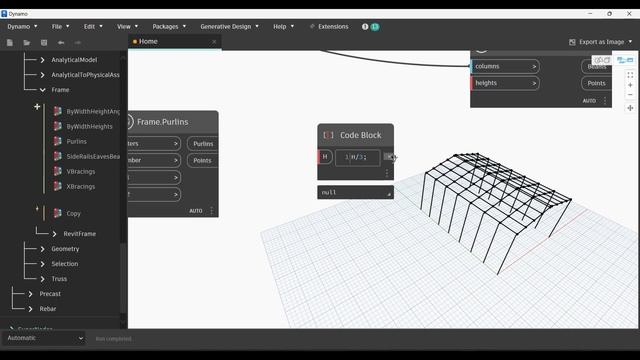Open the Packages menu
The height and width of the screenshot is (360, 640).
(x=169, y=27)
